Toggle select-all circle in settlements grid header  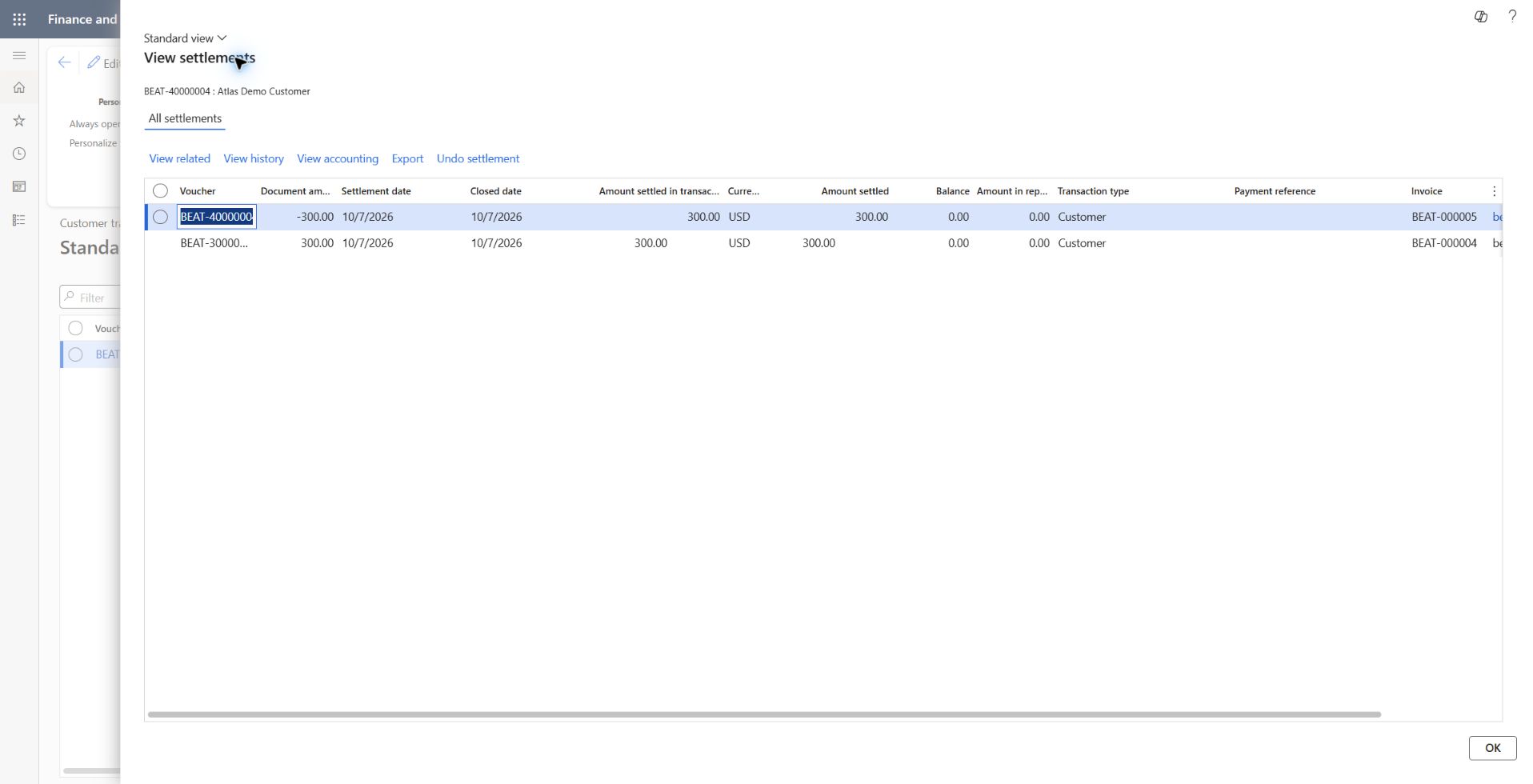pos(160,190)
